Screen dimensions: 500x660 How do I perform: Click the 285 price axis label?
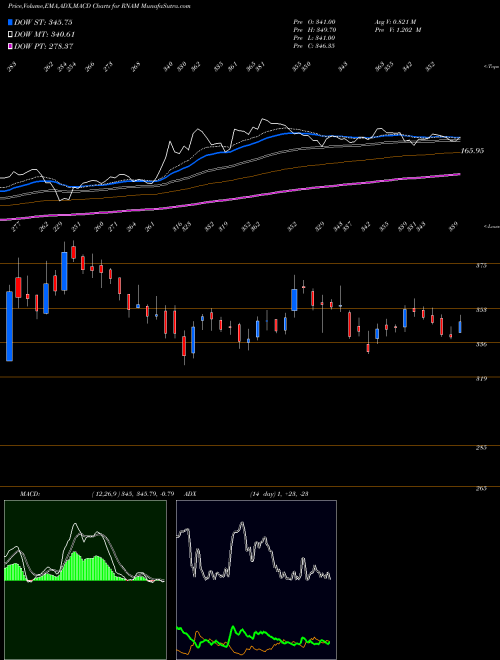click(x=481, y=448)
